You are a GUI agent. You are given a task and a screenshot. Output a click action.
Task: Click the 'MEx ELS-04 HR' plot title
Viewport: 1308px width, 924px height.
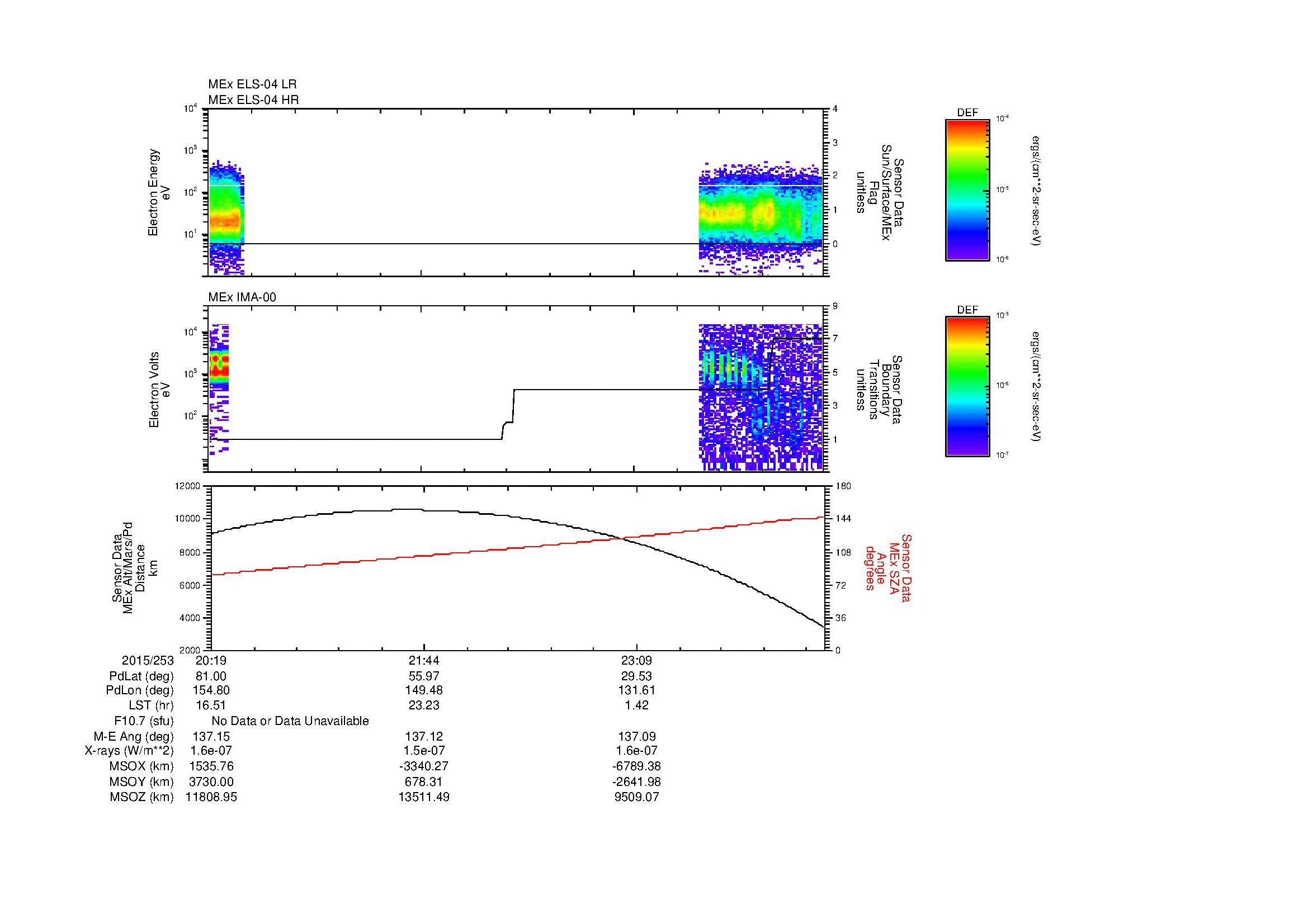point(253,99)
